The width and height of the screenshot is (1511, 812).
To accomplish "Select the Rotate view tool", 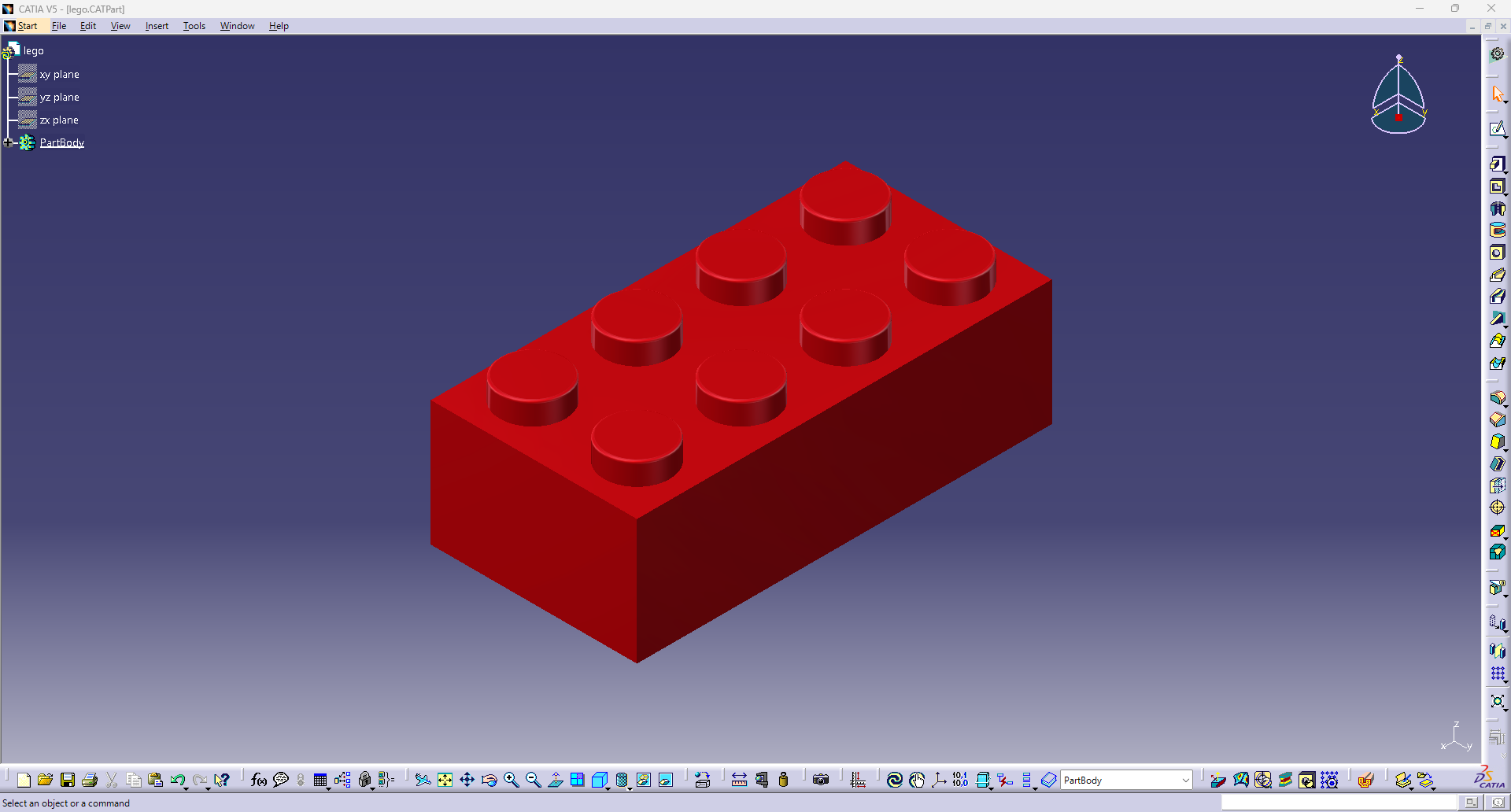I will click(x=489, y=780).
